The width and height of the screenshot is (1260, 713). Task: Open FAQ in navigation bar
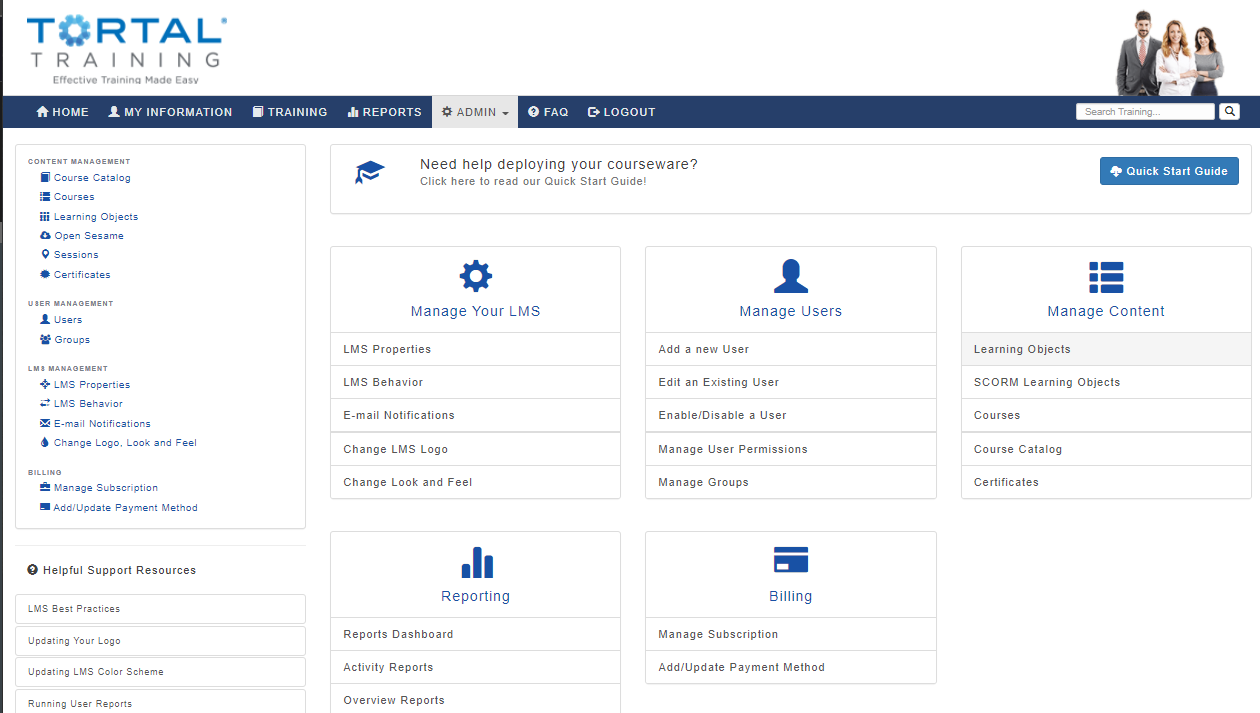548,112
